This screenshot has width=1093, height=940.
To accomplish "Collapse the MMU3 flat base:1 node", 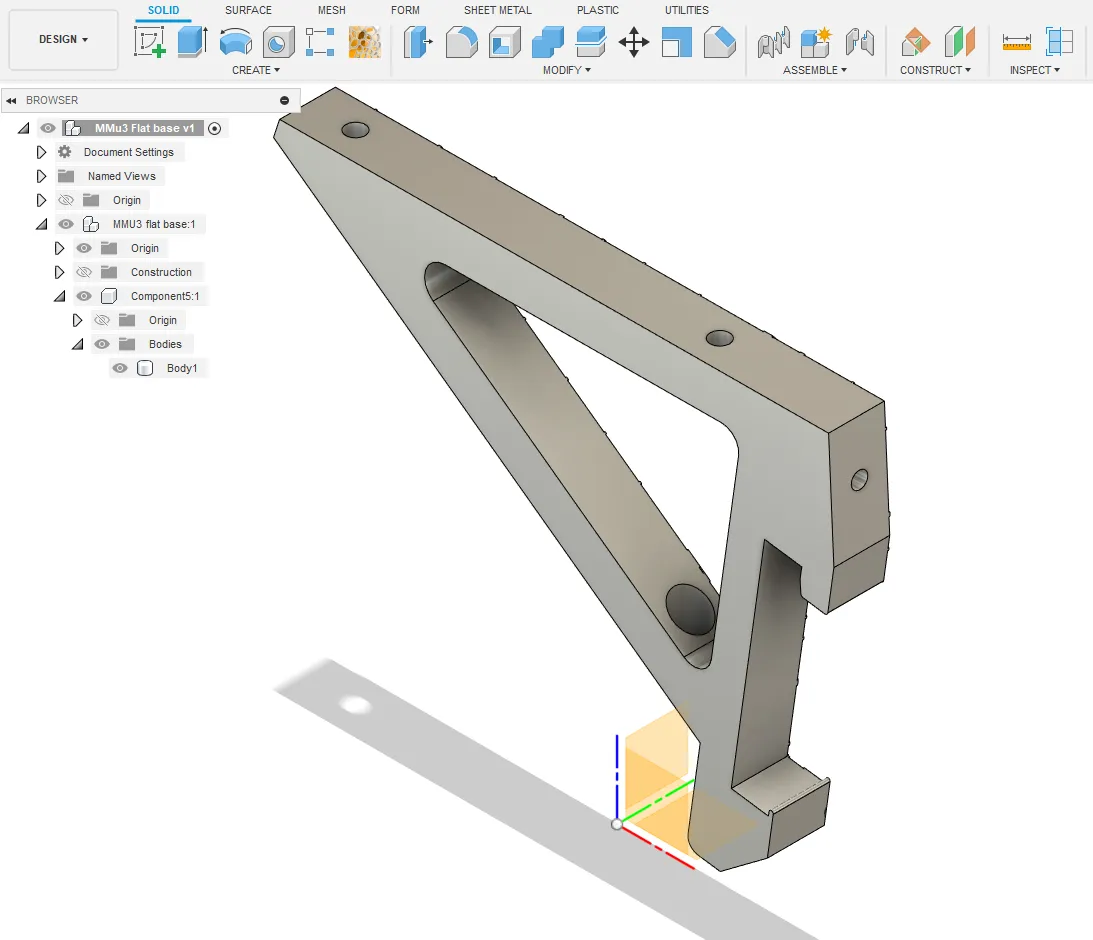I will coord(42,224).
